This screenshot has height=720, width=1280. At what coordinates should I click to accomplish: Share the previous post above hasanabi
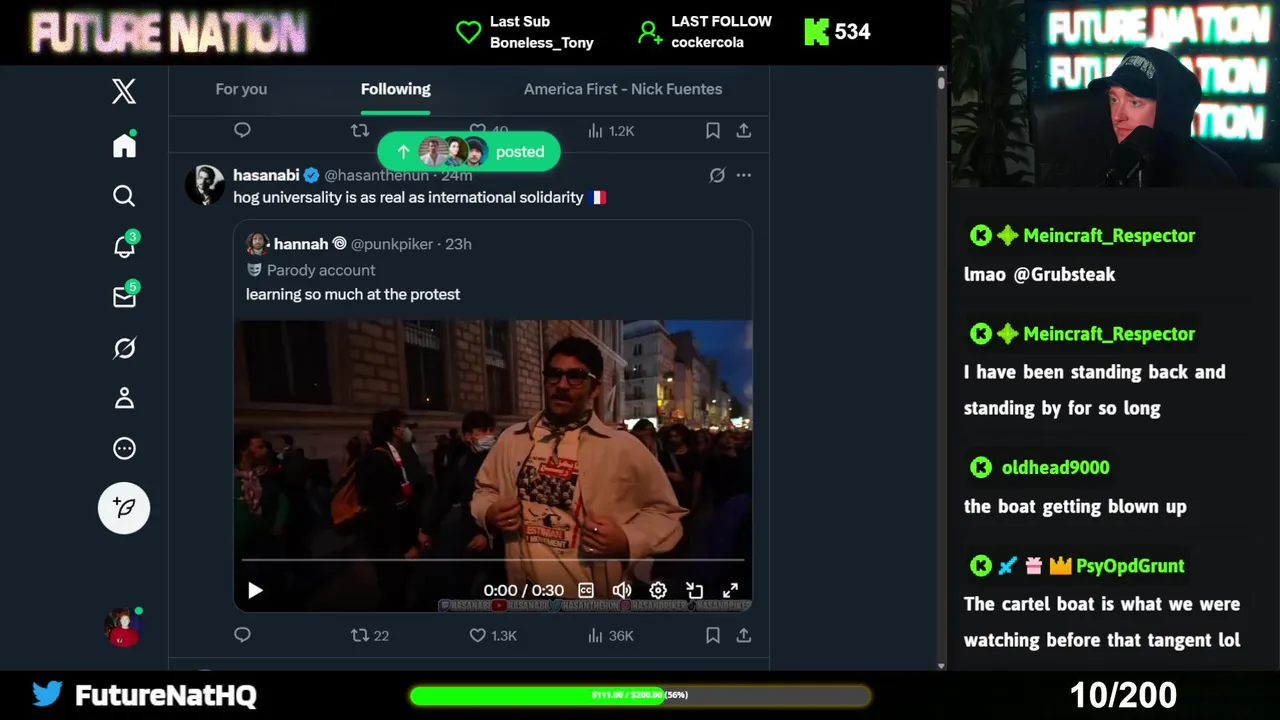point(744,130)
